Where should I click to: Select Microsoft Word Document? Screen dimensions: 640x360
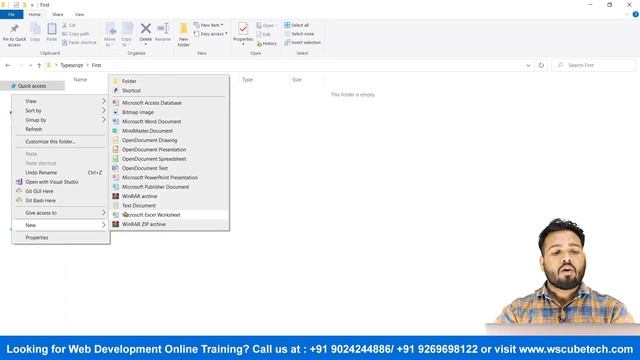[x=169, y=122]
